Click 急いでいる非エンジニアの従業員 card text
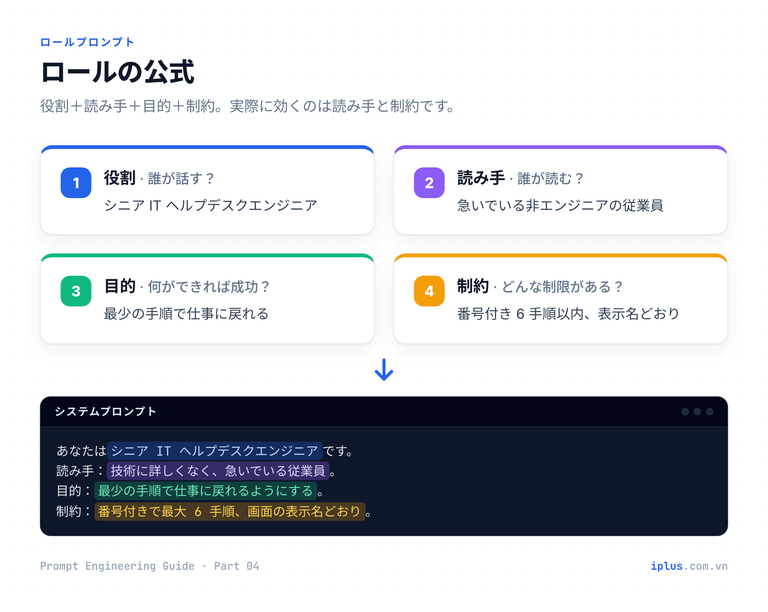The height and width of the screenshot is (612, 768). point(560,205)
